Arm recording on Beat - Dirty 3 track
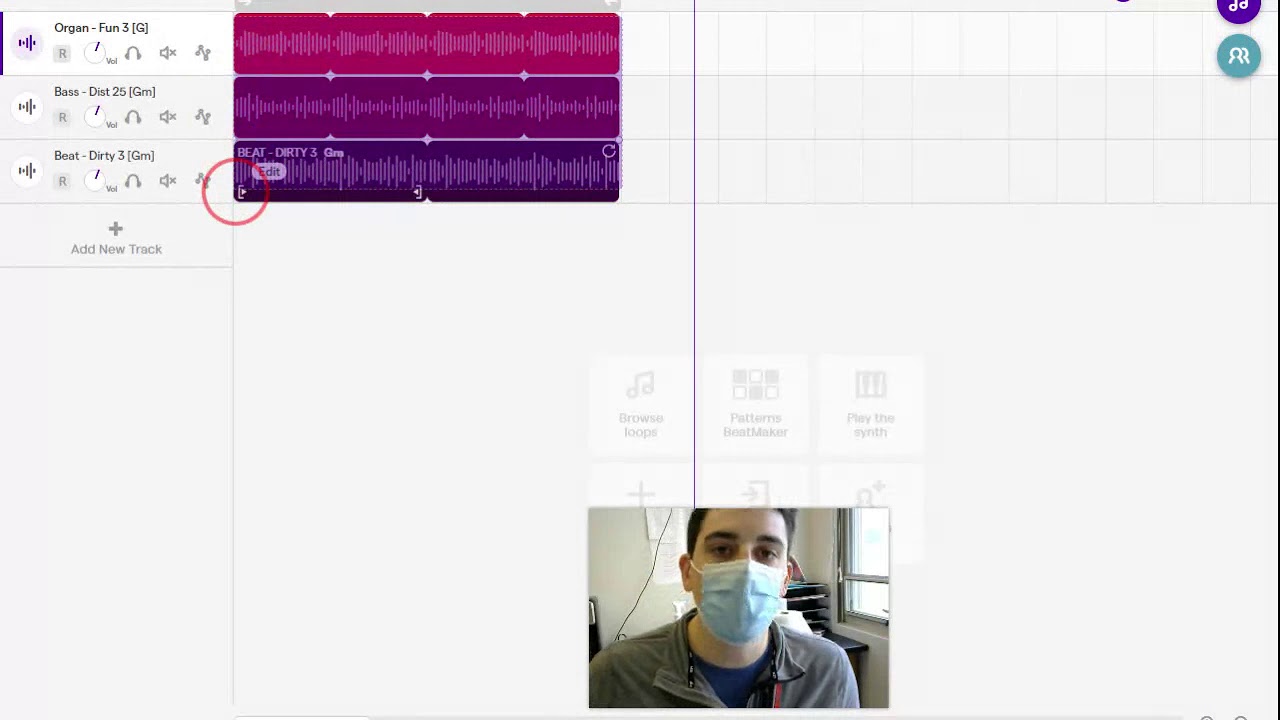The width and height of the screenshot is (1280, 720). click(x=62, y=182)
